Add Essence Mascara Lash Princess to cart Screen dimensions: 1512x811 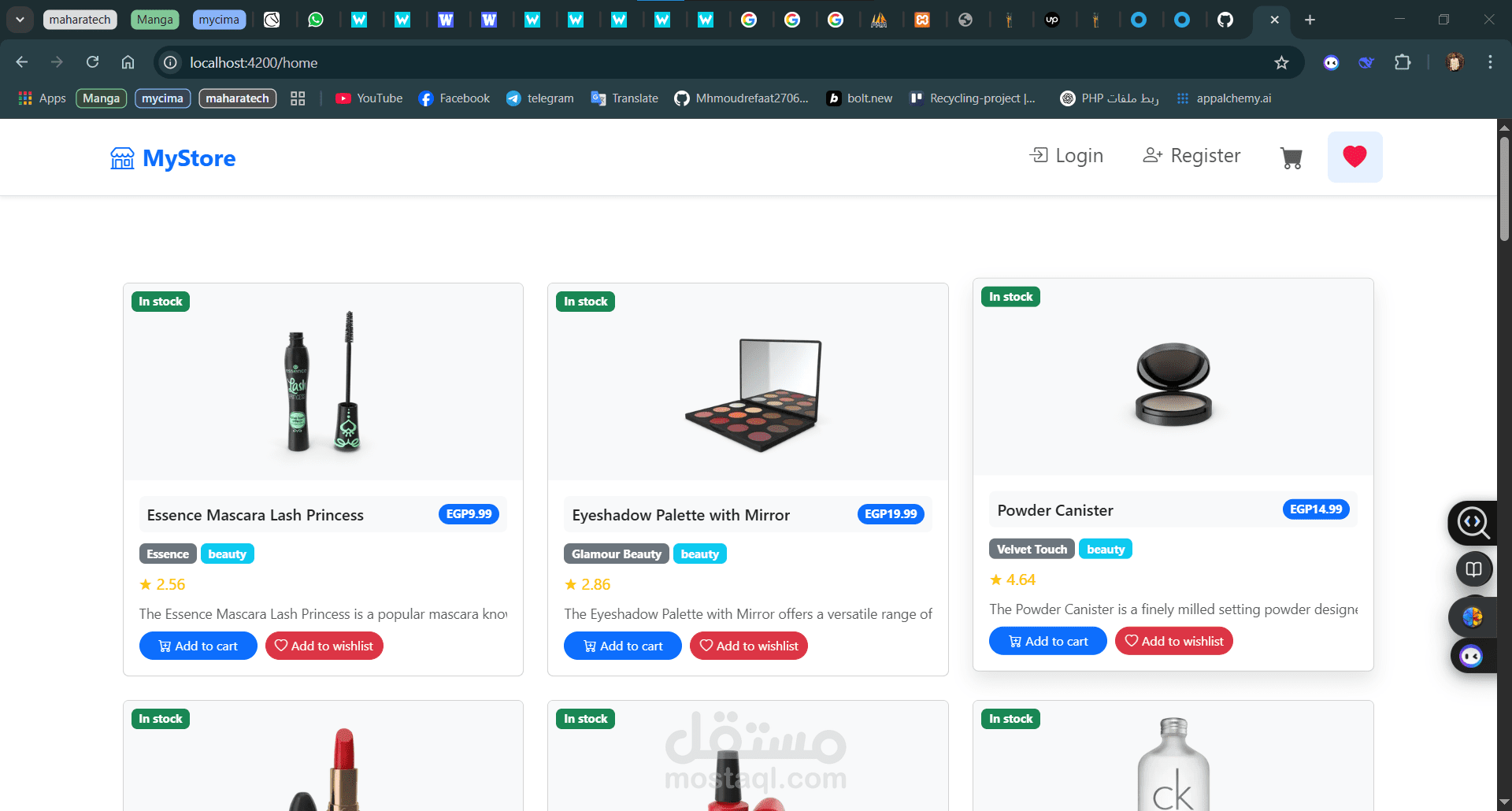pos(198,646)
